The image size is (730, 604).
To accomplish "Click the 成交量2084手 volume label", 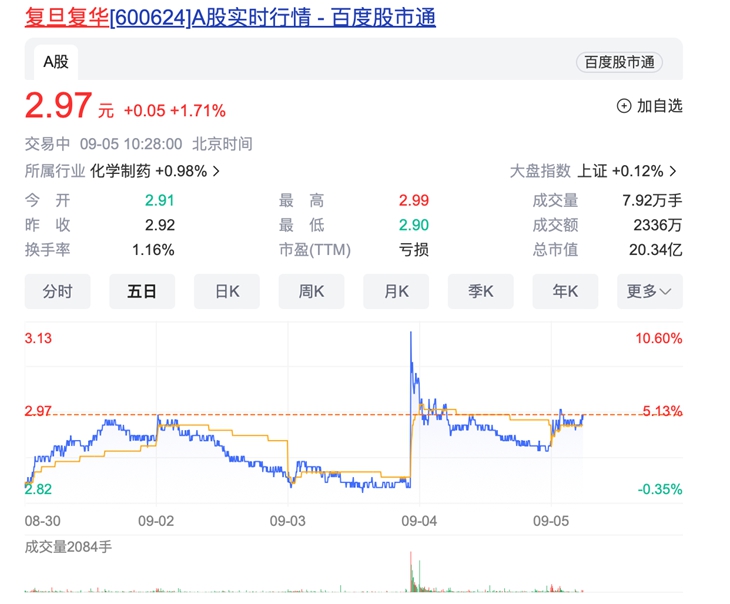I will (x=68, y=547).
